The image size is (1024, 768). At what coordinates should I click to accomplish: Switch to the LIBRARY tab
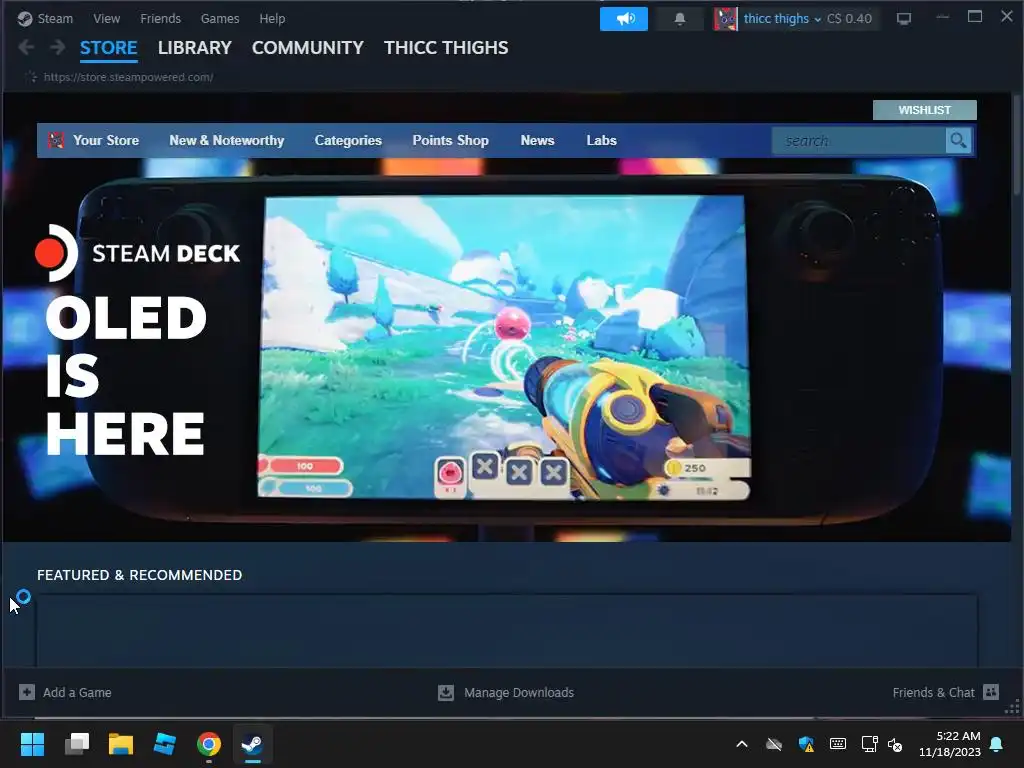(195, 48)
